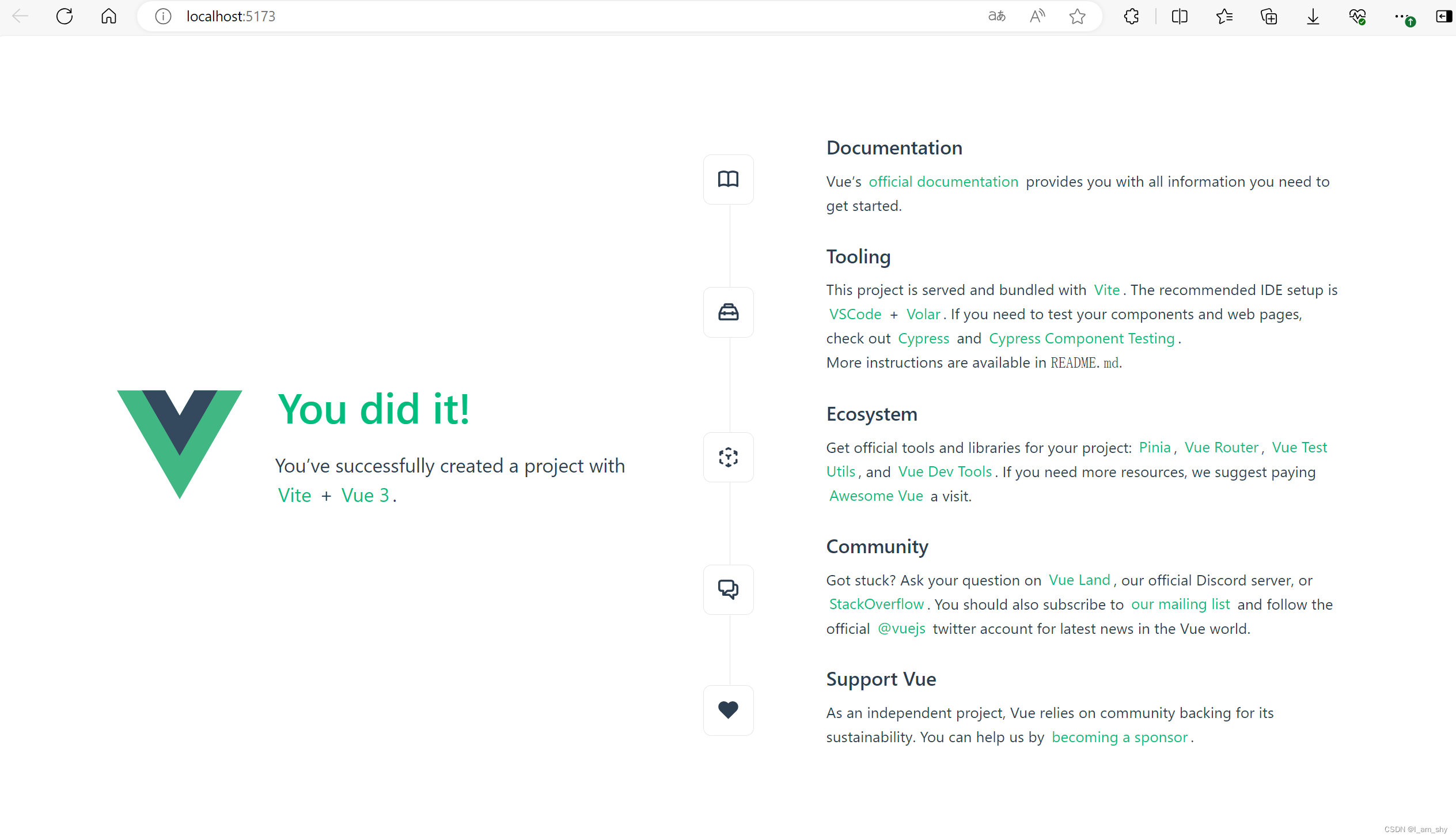1456x839 pixels.
Task: Click the Documentation book icon
Action: pos(728,179)
